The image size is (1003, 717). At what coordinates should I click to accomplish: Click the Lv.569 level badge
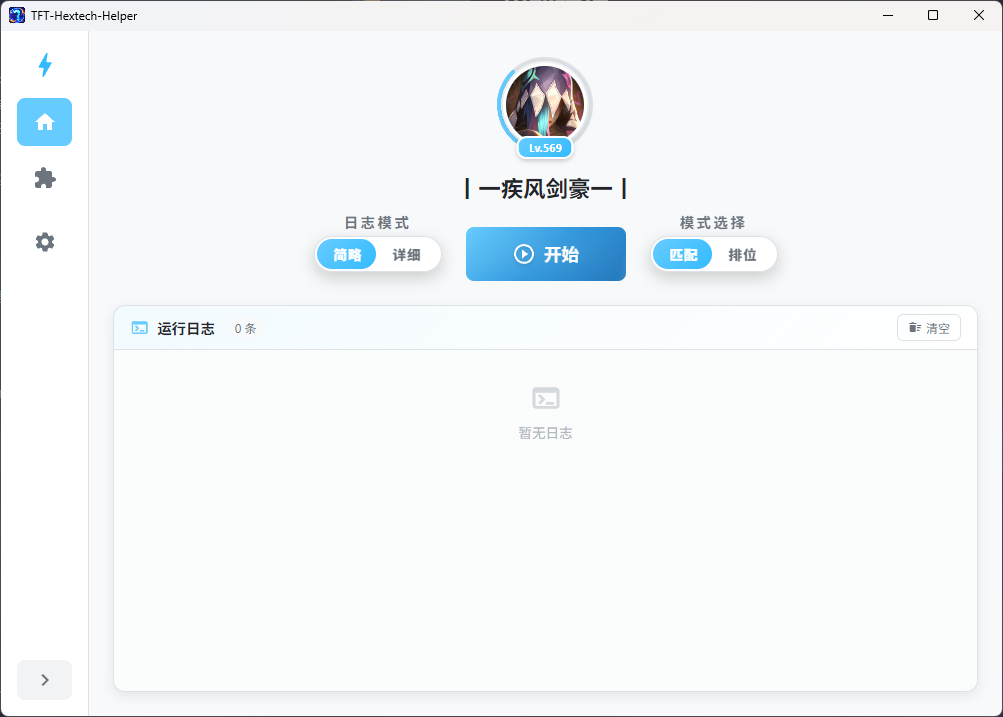click(x=545, y=148)
